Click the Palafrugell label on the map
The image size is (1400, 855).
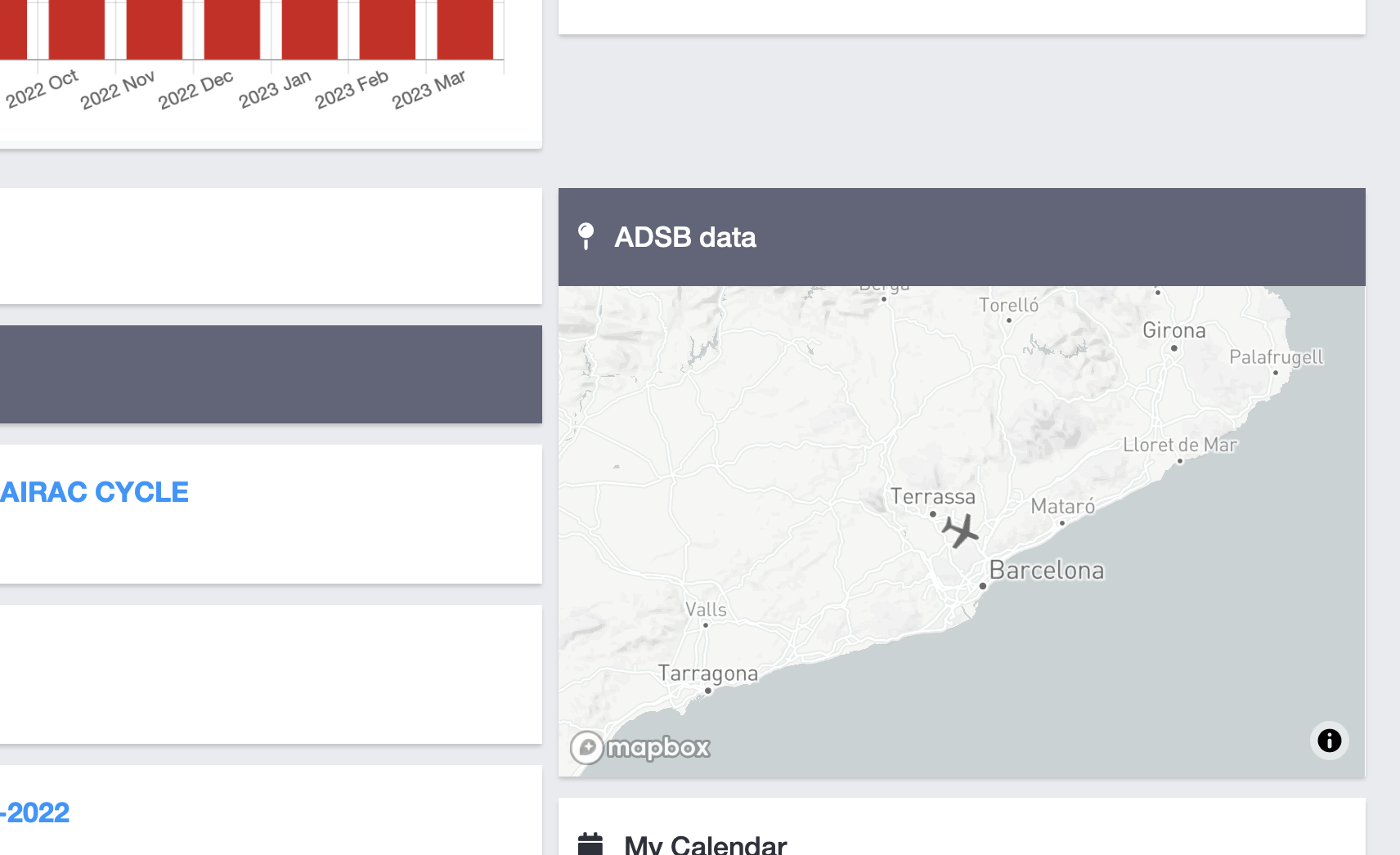pyautogui.click(x=1276, y=357)
